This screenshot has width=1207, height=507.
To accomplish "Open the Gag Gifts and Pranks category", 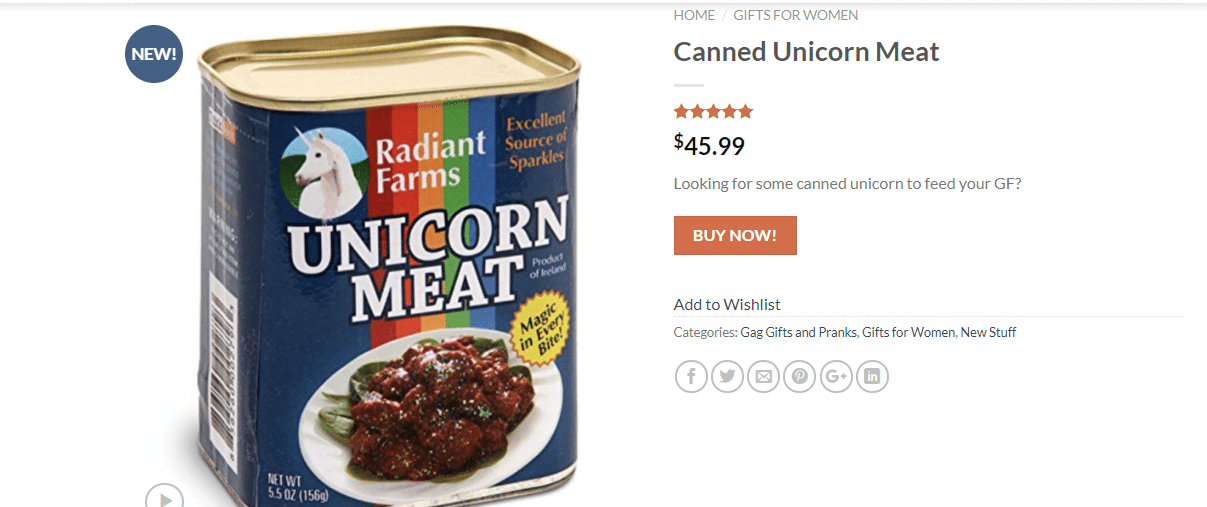I will pyautogui.click(x=798, y=332).
